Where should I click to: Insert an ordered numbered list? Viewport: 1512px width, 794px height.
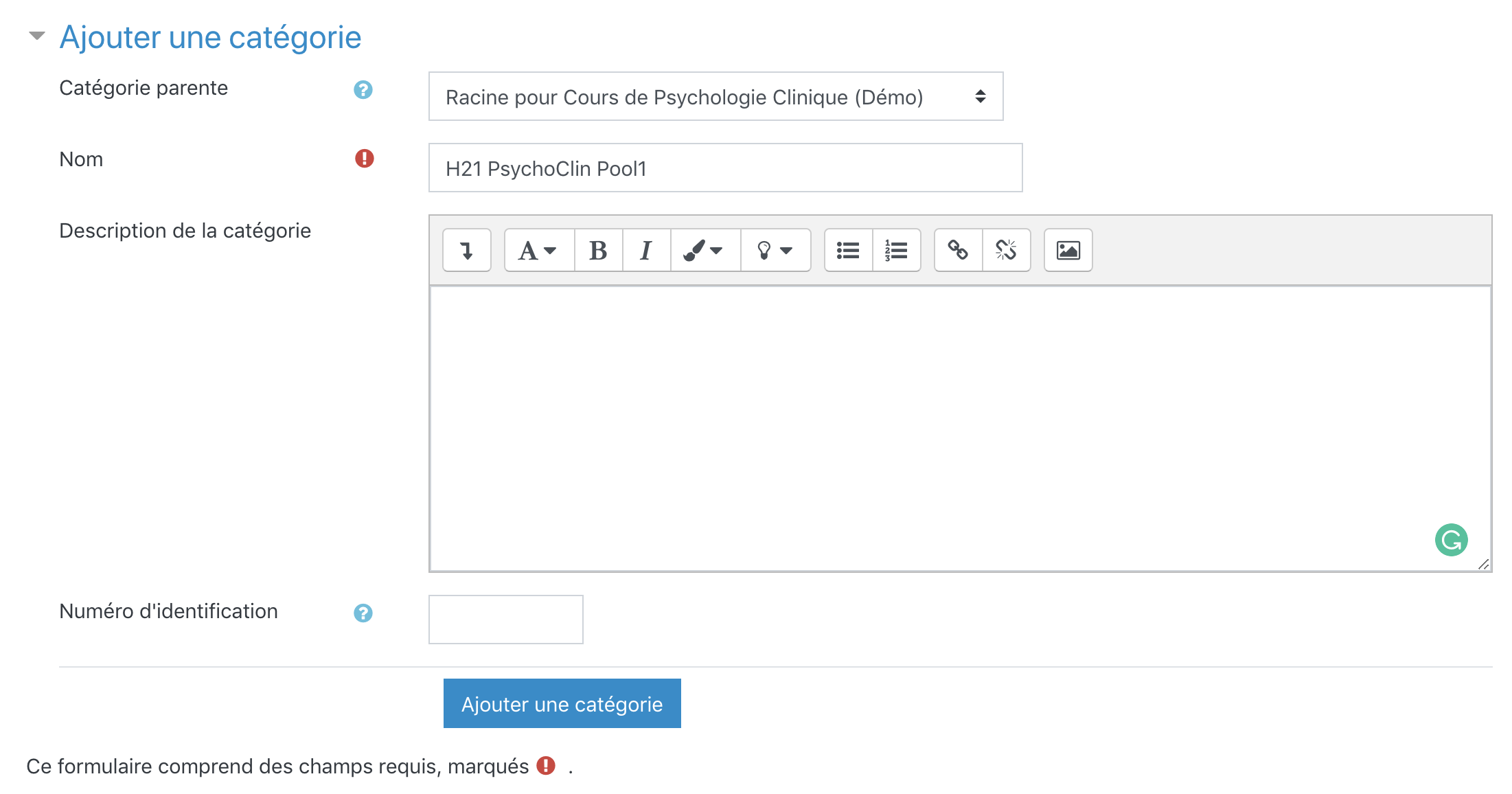(x=896, y=251)
